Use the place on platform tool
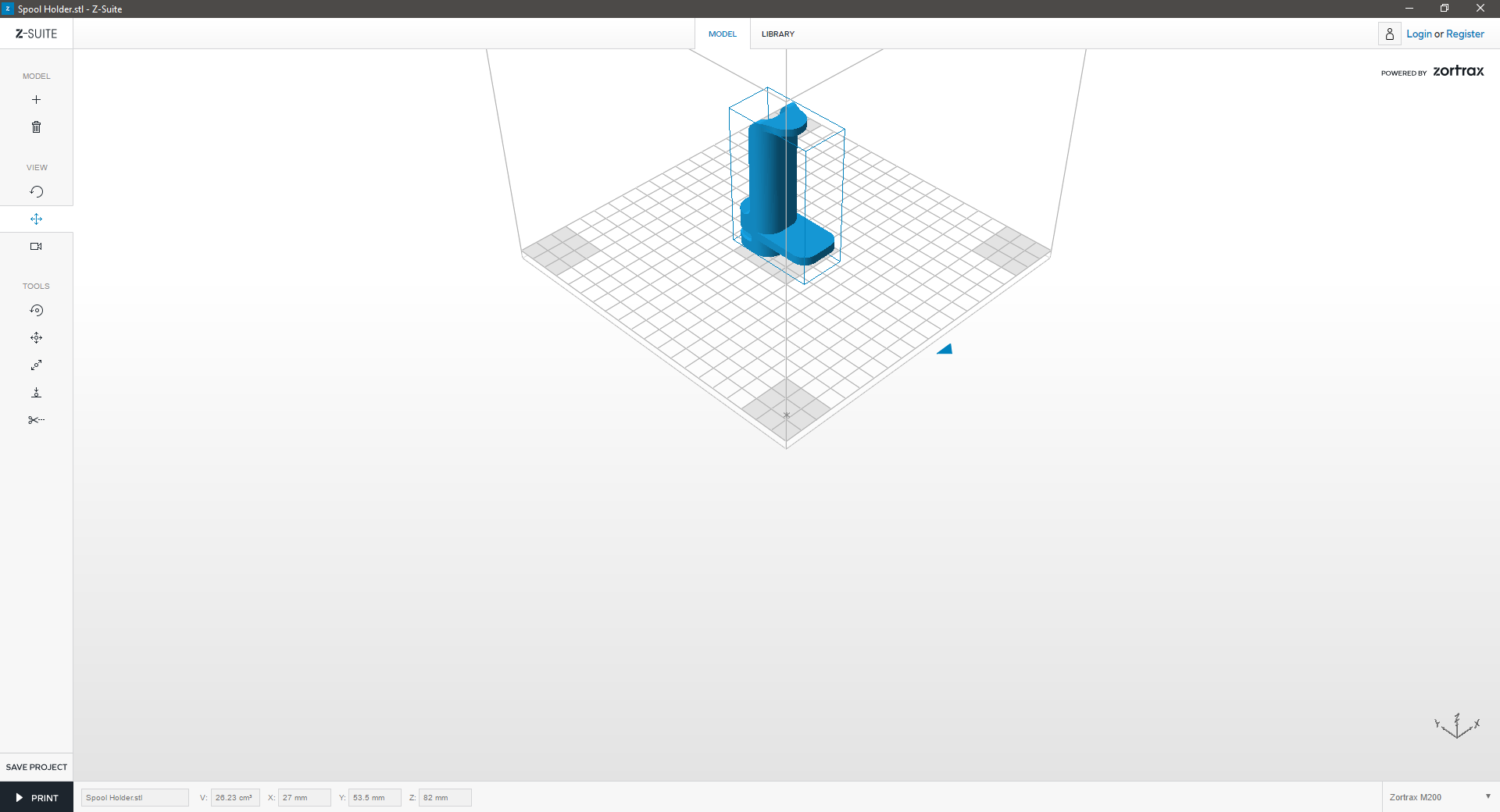 (x=36, y=393)
